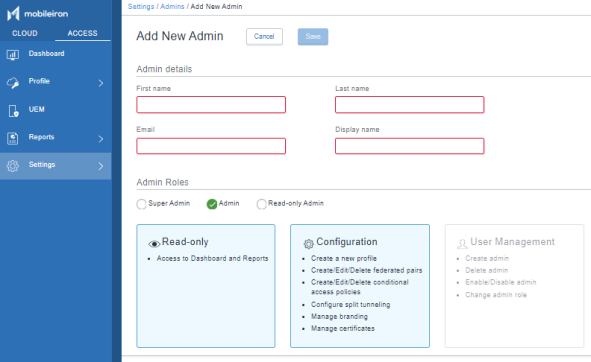Click the gear icon on Configuration card
Viewport: 591px width, 362px height.
[308, 244]
